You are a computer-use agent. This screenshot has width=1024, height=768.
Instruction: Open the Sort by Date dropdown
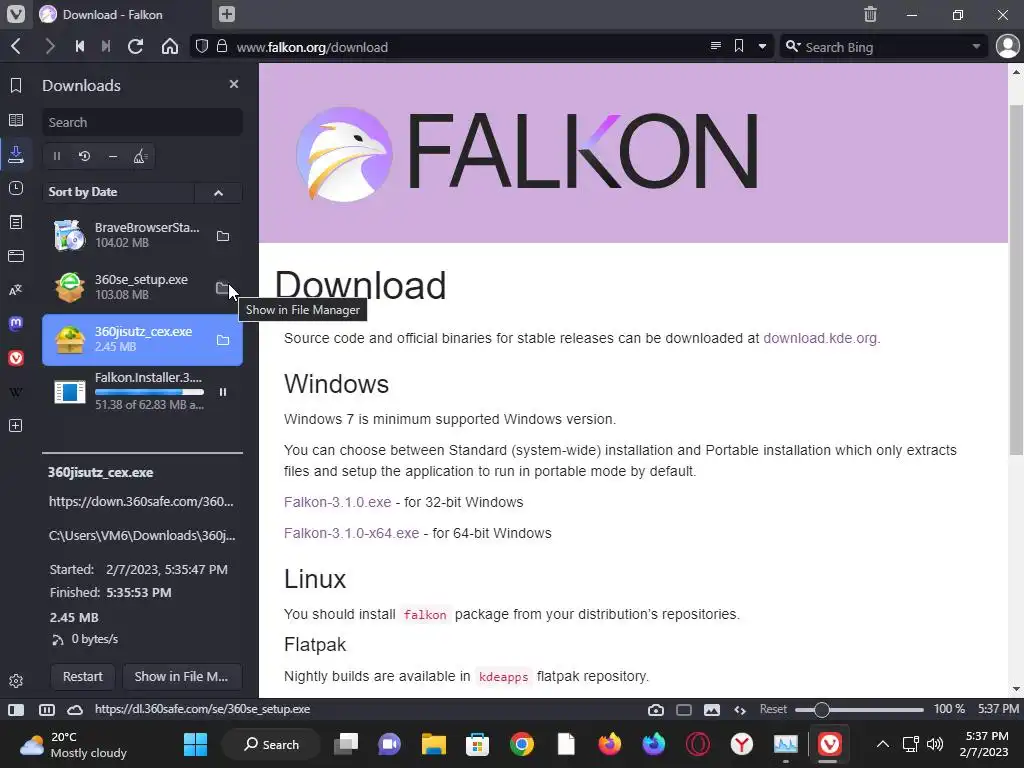click(118, 192)
